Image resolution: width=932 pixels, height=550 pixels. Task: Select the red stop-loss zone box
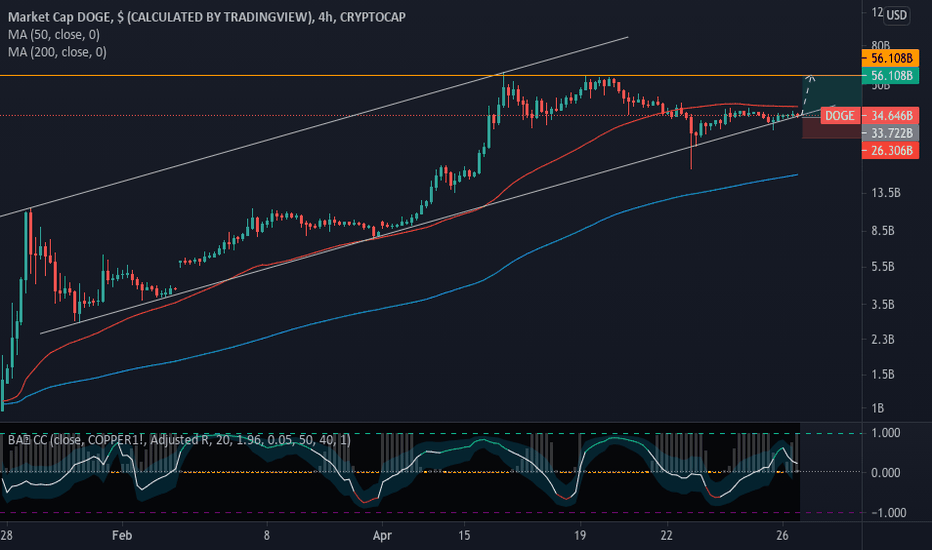coord(831,128)
